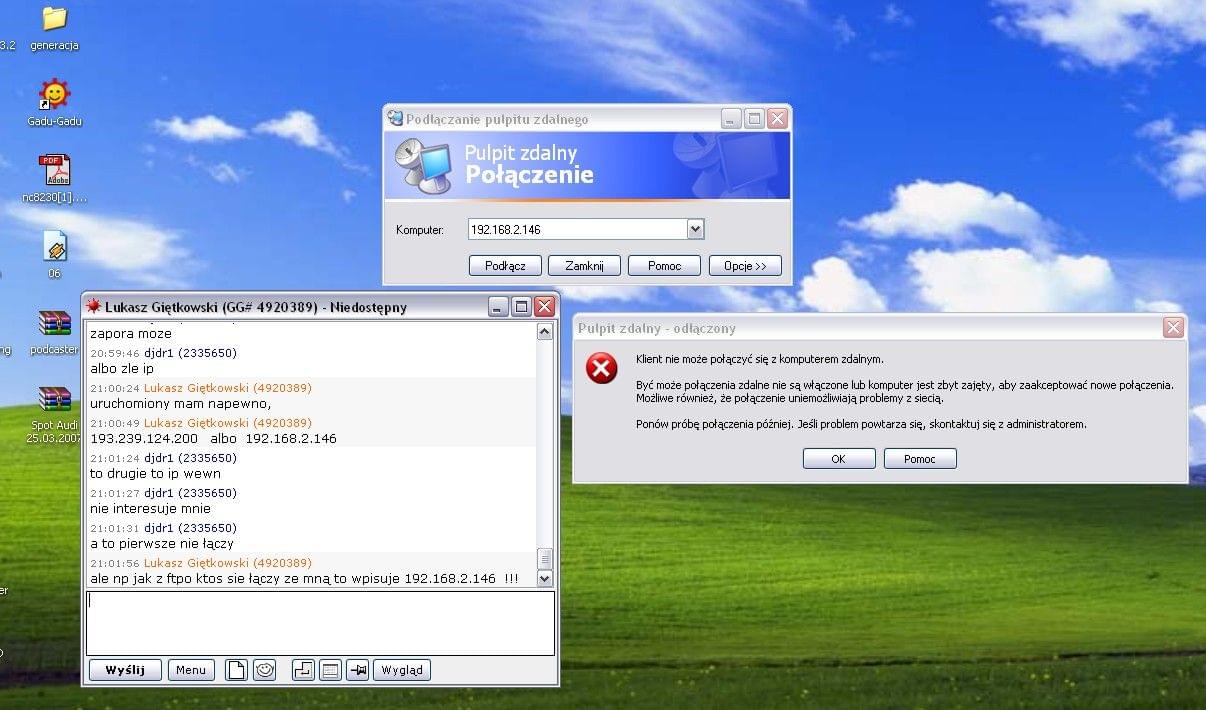Click the red error icon in disconnected dialog

click(601, 369)
